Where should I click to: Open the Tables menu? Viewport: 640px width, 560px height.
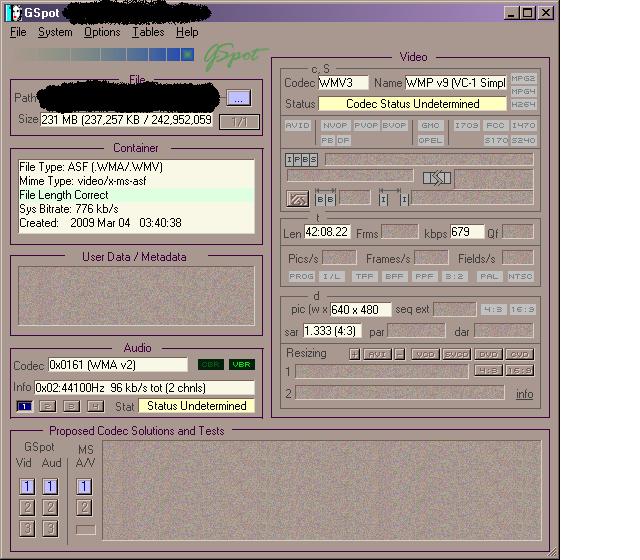tap(148, 32)
